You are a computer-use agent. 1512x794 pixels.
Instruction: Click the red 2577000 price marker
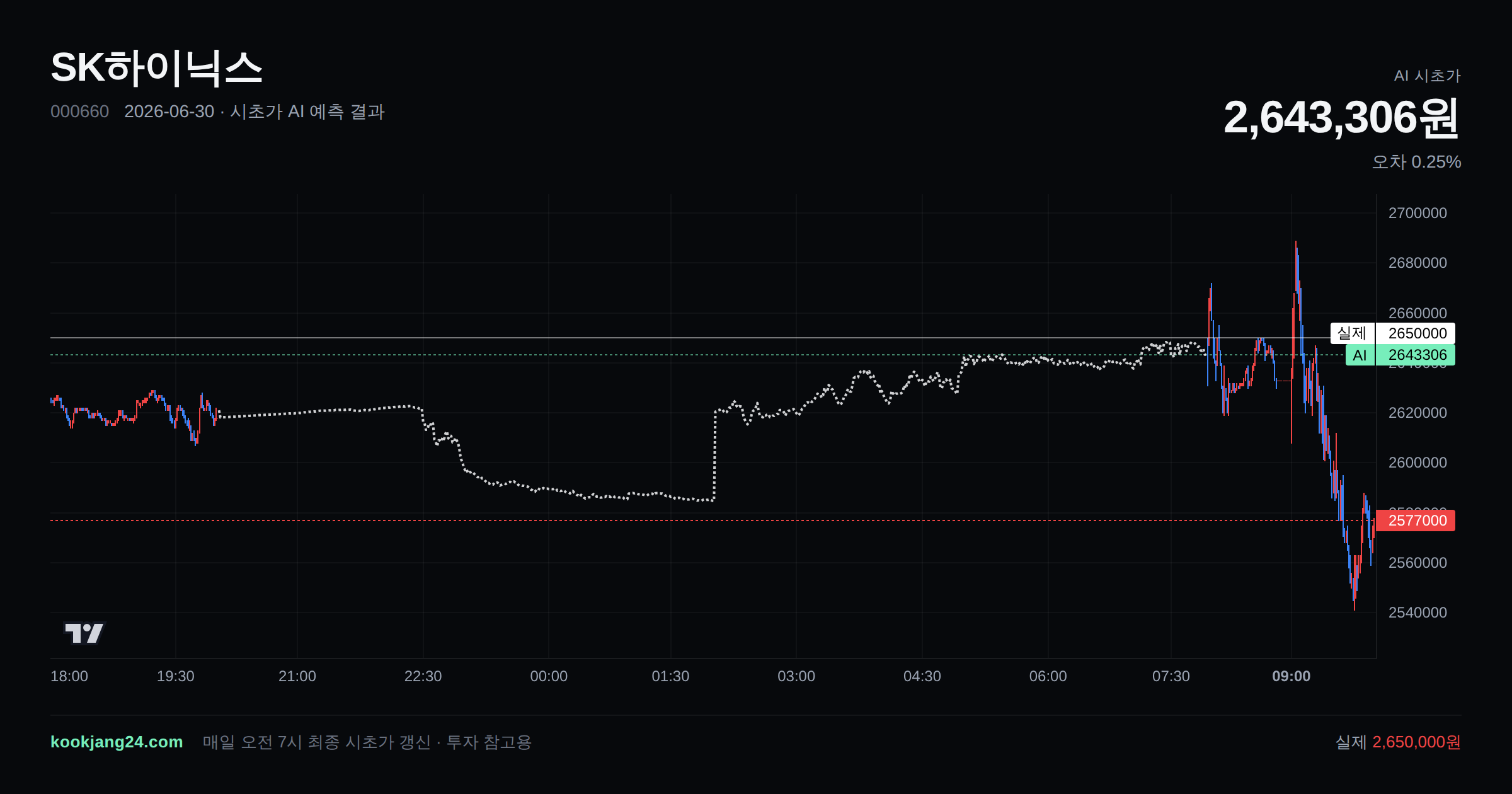pos(1417,521)
